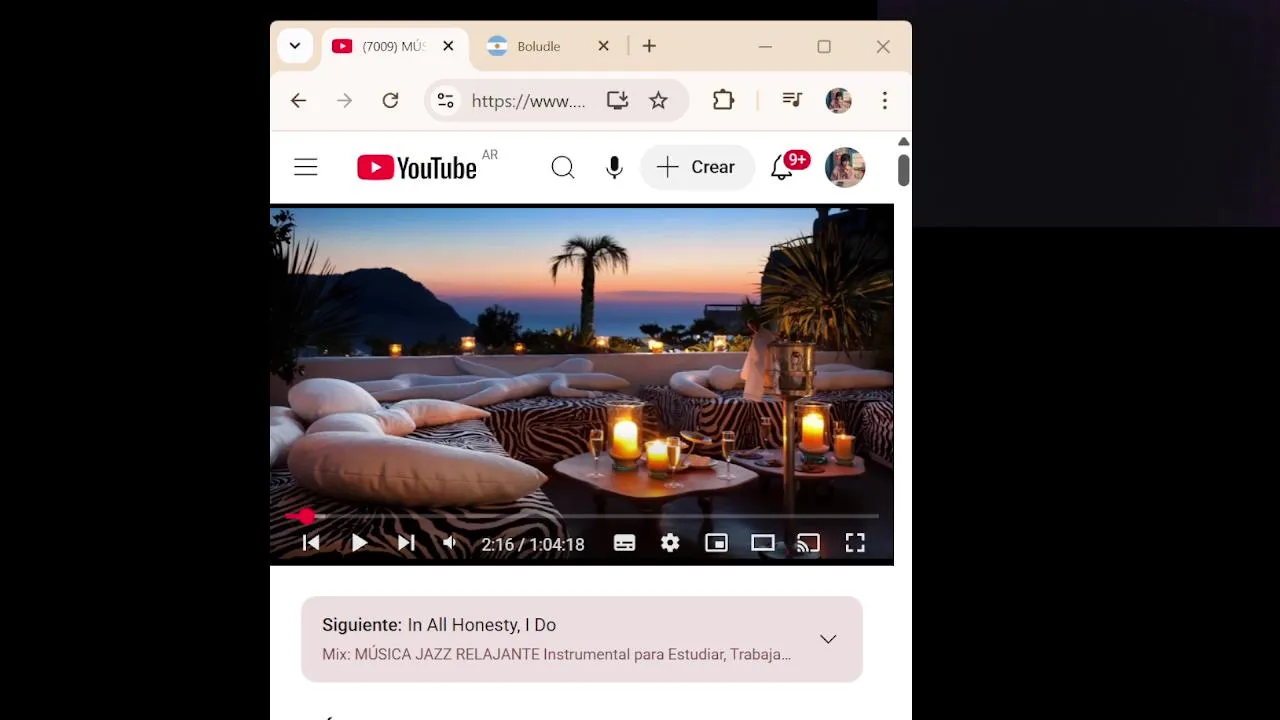Click the Mix: MÚSICA JAZZ RELAJANTE text
Image resolution: width=1280 pixels, height=720 pixels.
(556, 654)
